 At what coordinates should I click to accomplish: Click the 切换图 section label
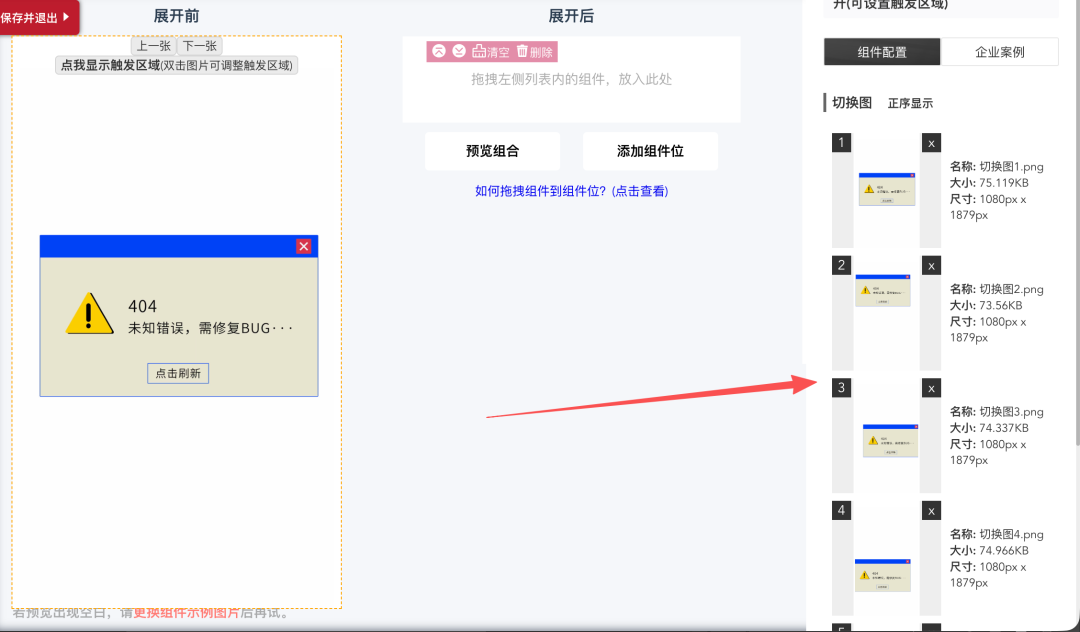click(852, 103)
